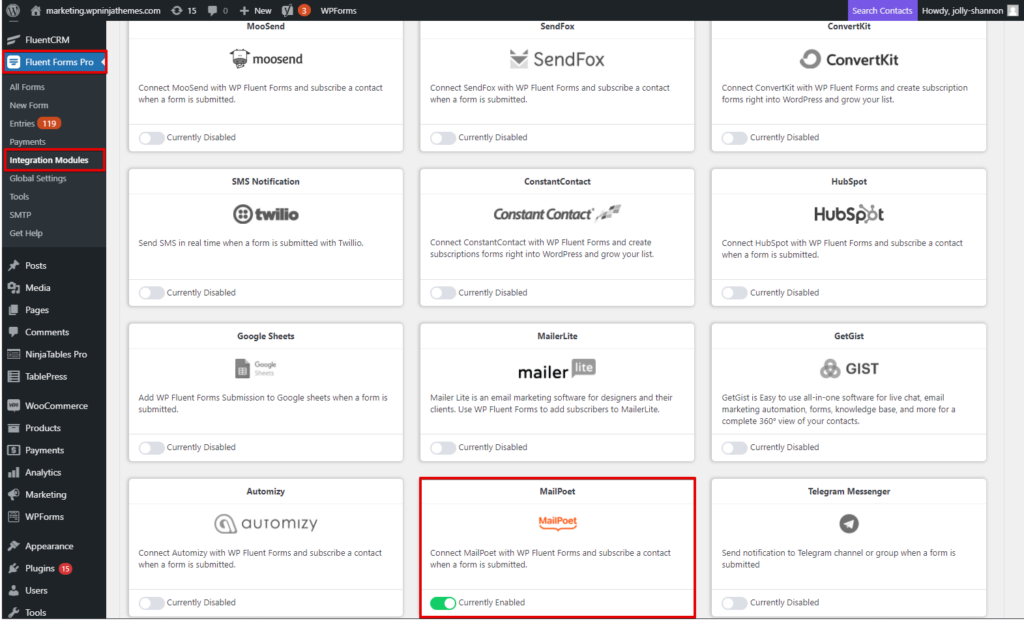The image size is (1024, 621).
Task: Enable the Google Sheets integration toggle
Action: pyautogui.click(x=152, y=448)
